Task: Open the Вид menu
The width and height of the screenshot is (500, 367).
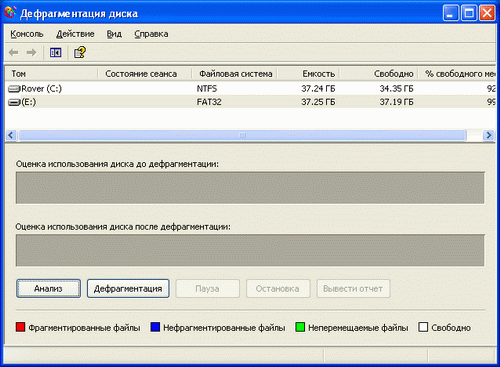Action: pos(114,34)
